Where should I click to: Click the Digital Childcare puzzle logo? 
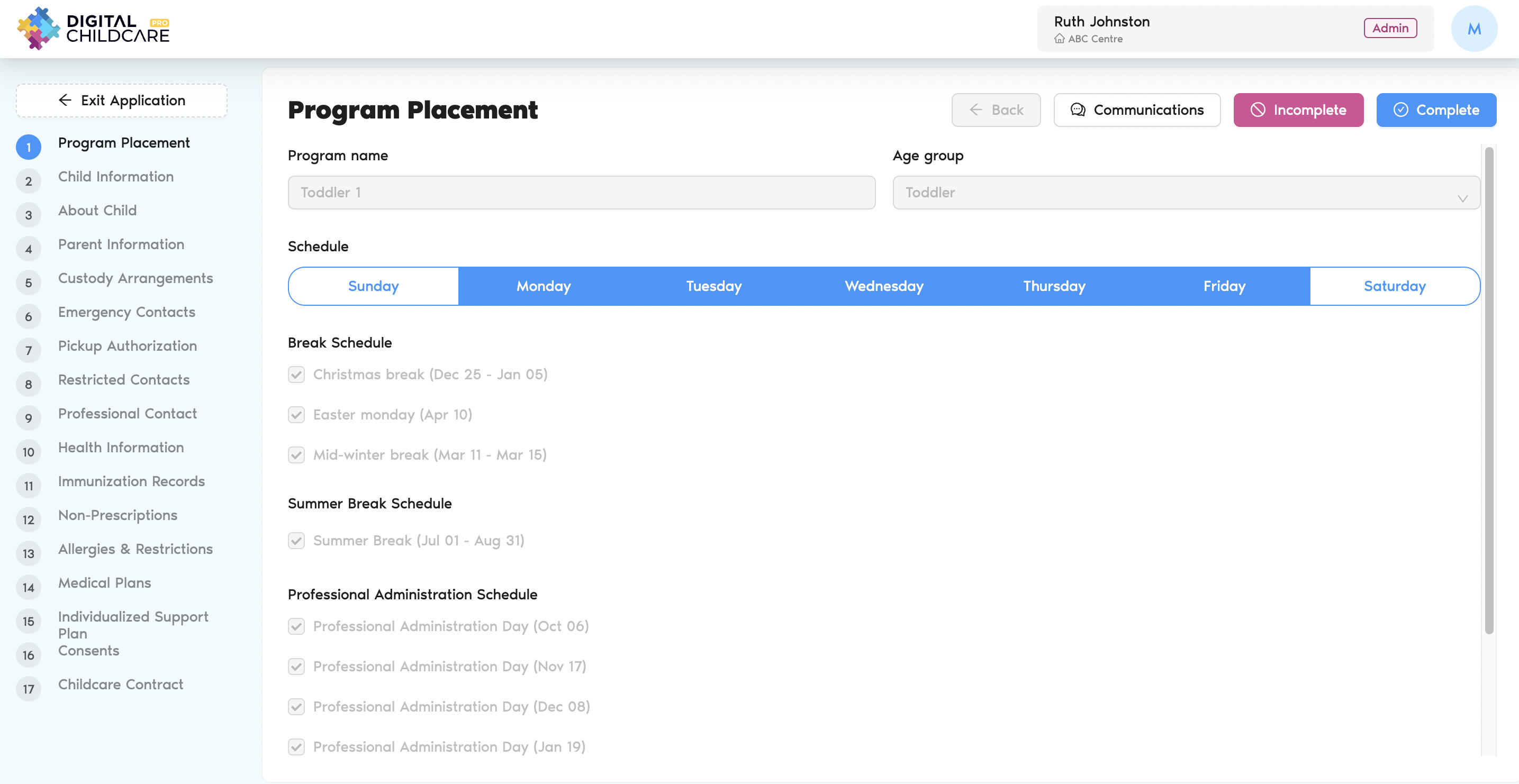pos(38,28)
